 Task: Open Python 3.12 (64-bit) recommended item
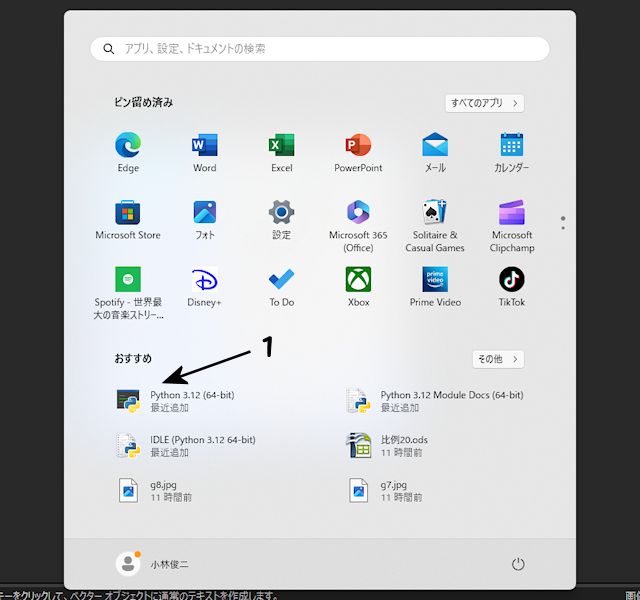tap(175, 401)
